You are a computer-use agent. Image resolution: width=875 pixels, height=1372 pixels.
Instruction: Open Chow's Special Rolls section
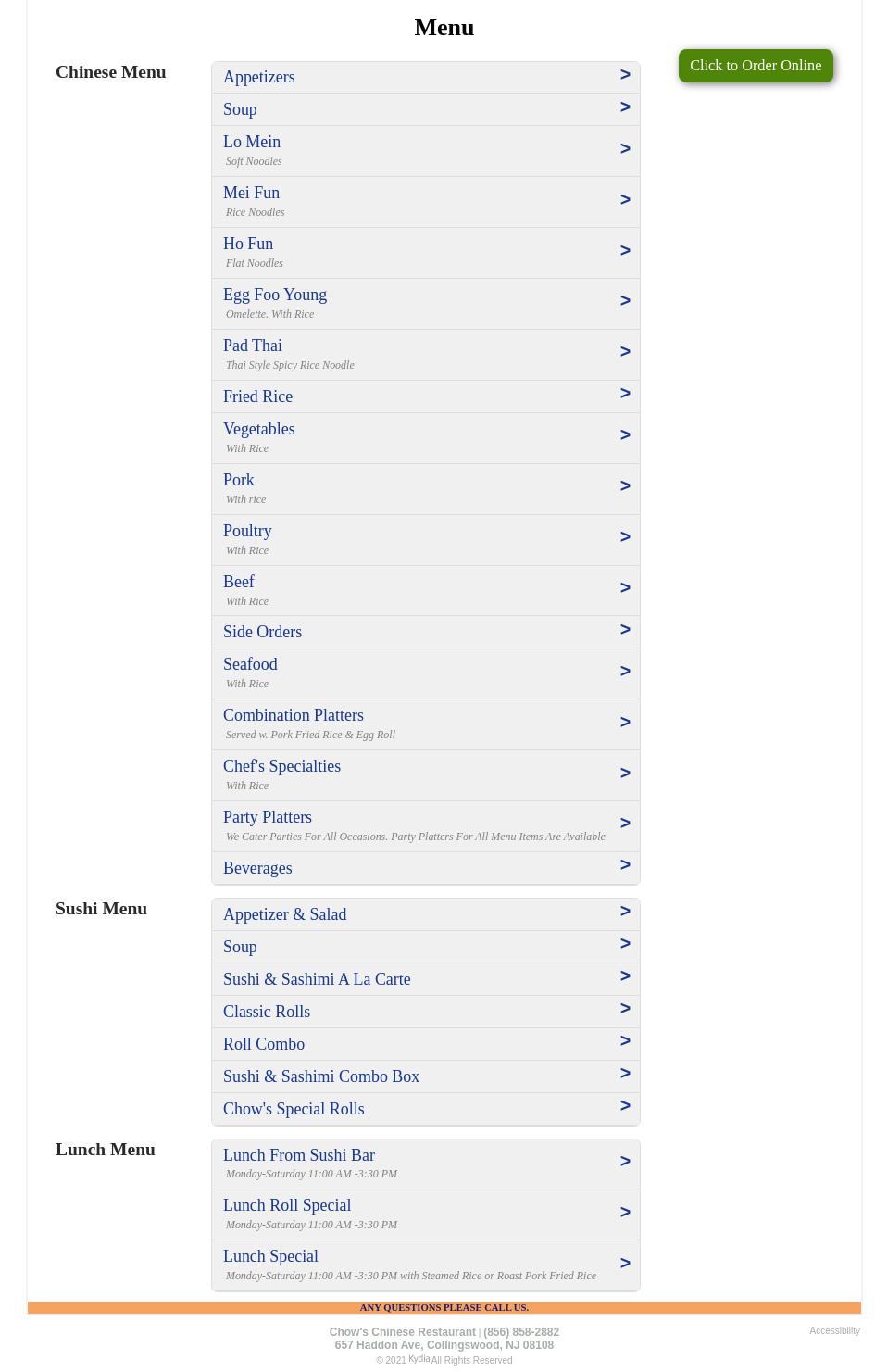[x=294, y=1109]
